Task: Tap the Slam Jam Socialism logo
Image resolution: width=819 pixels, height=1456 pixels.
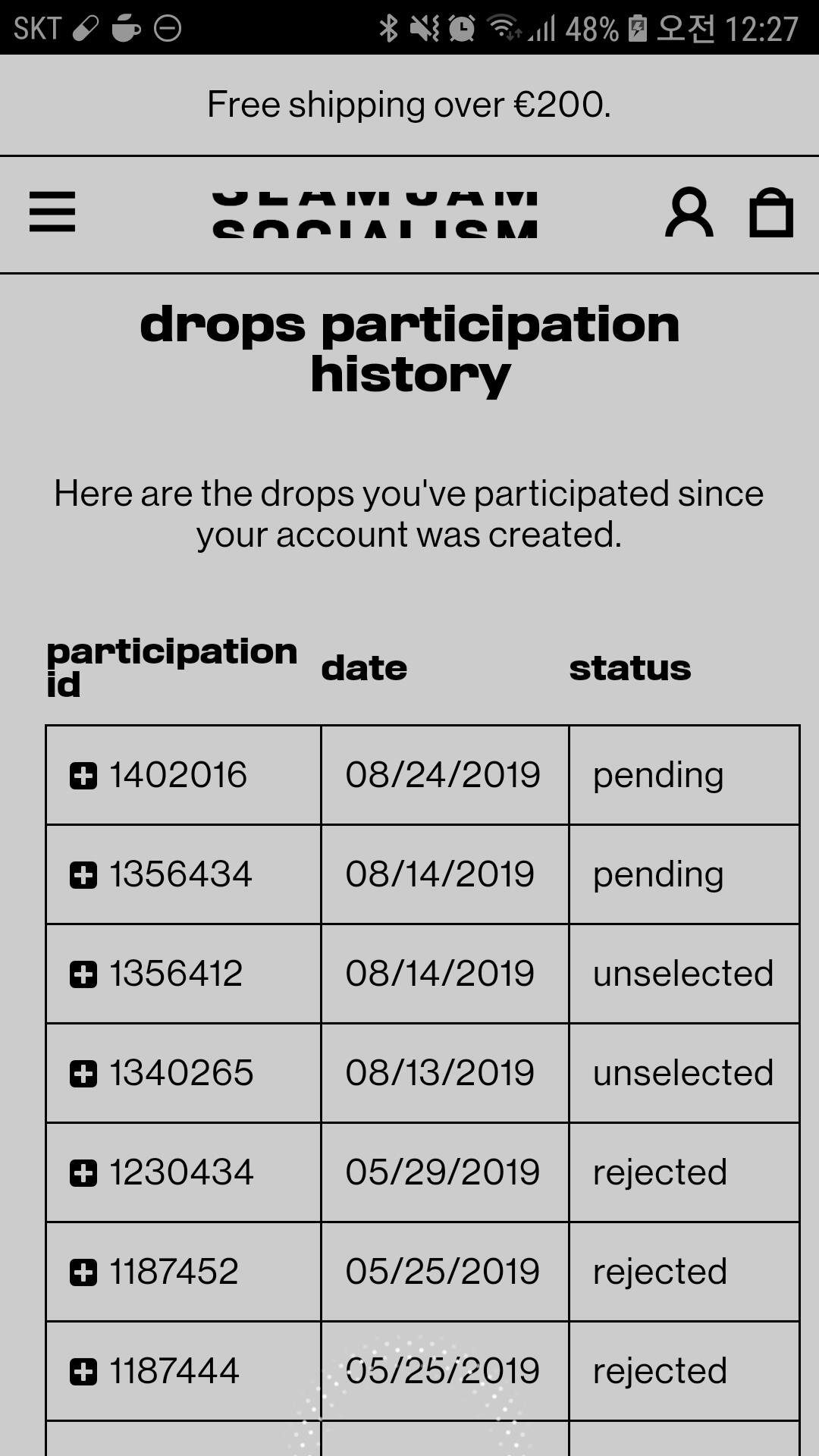Action: point(375,214)
